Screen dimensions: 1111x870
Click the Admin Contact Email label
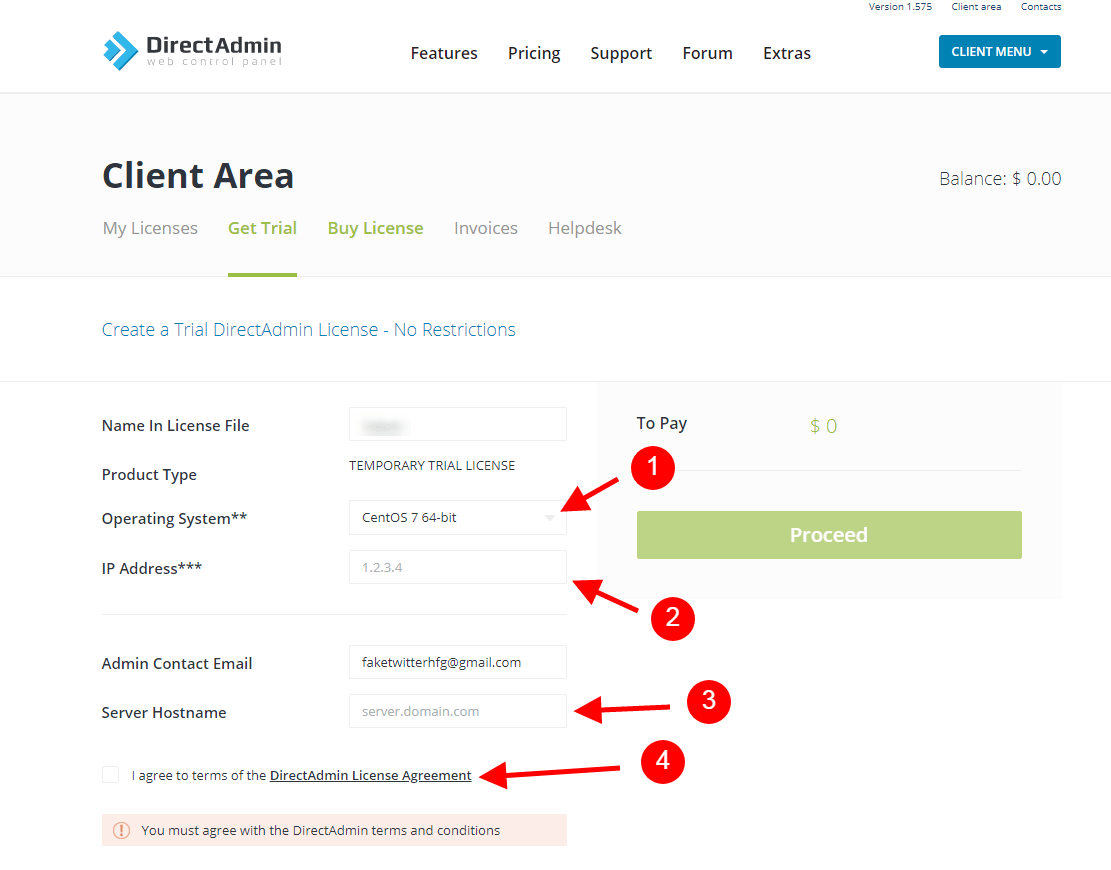tap(177, 664)
